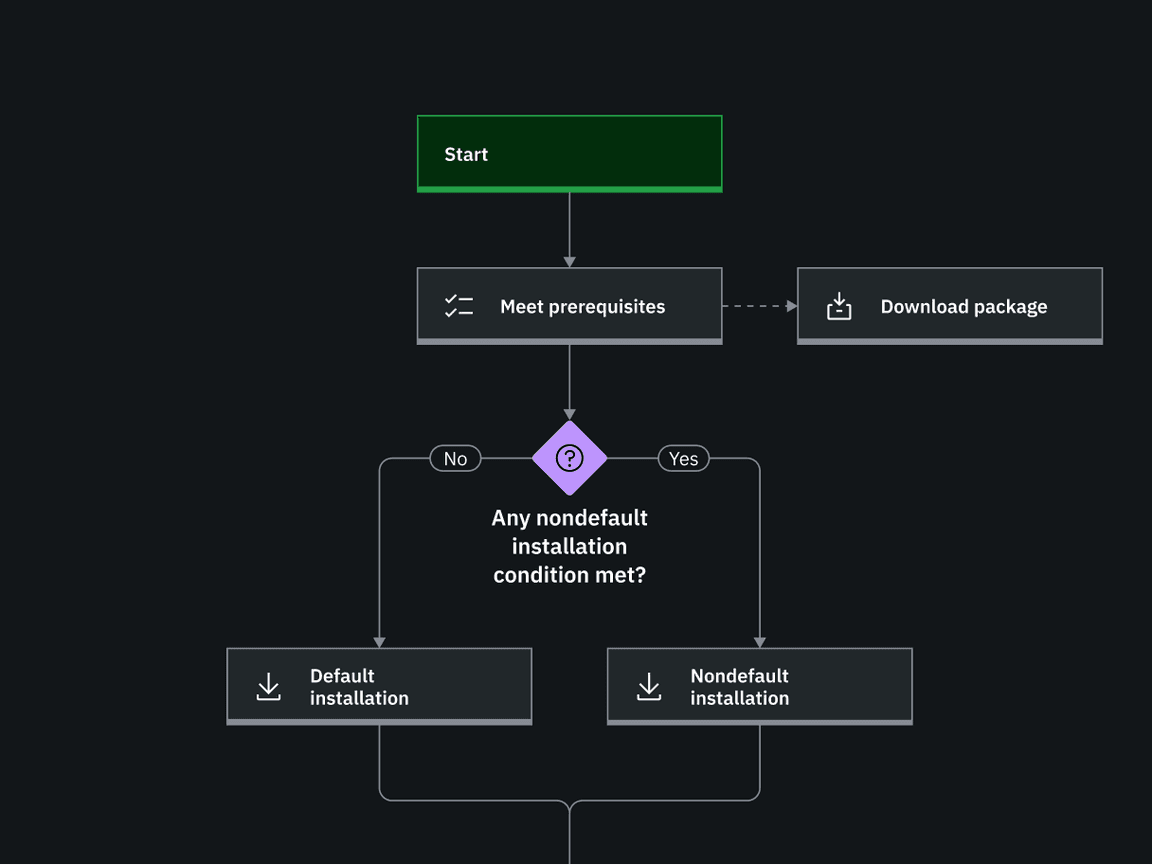Select the Default installation label text

pyautogui.click(x=359, y=687)
